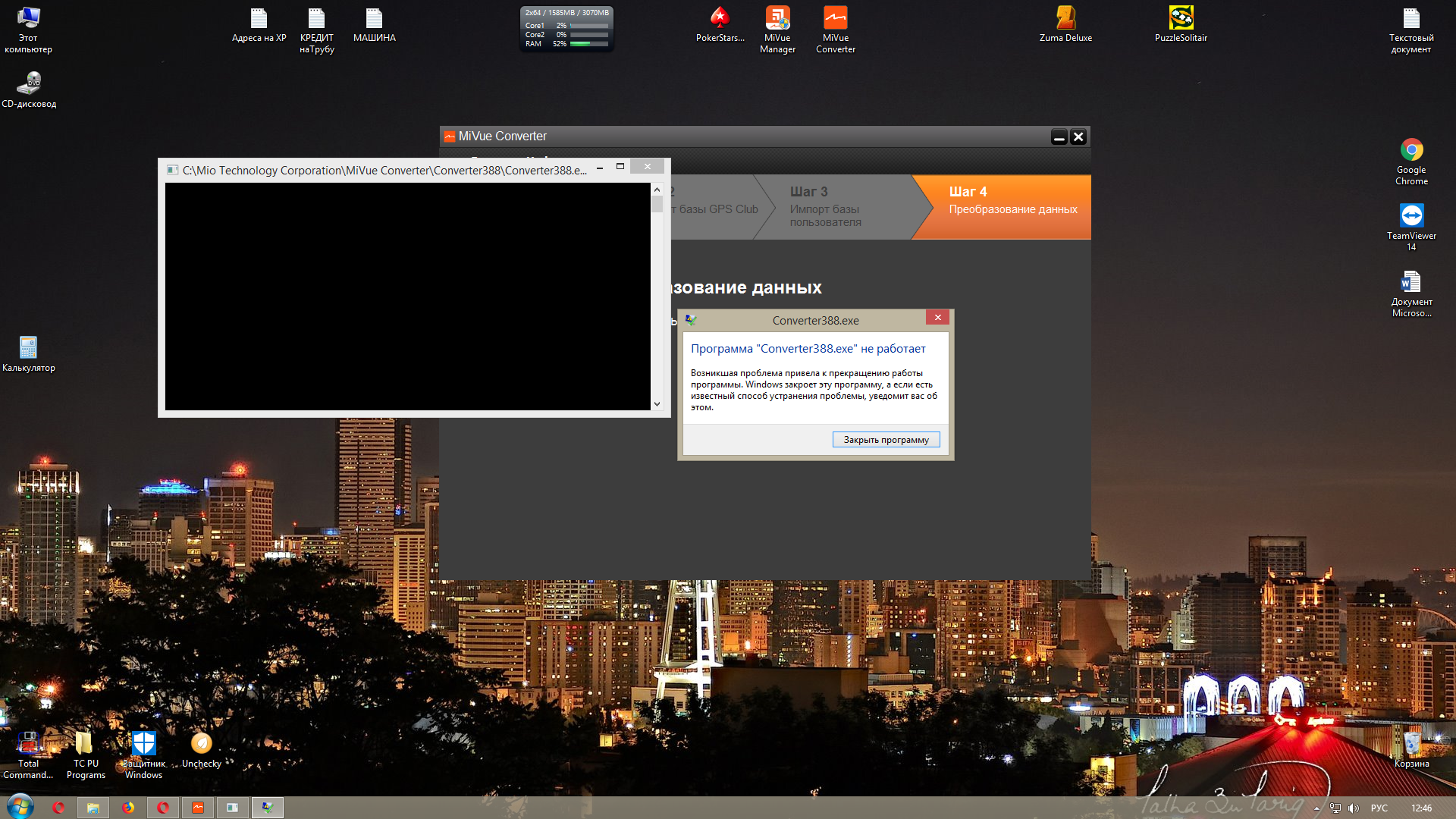Open the РУС language switcher in the tray
Image resolution: width=1456 pixels, height=819 pixels.
[x=1379, y=808]
